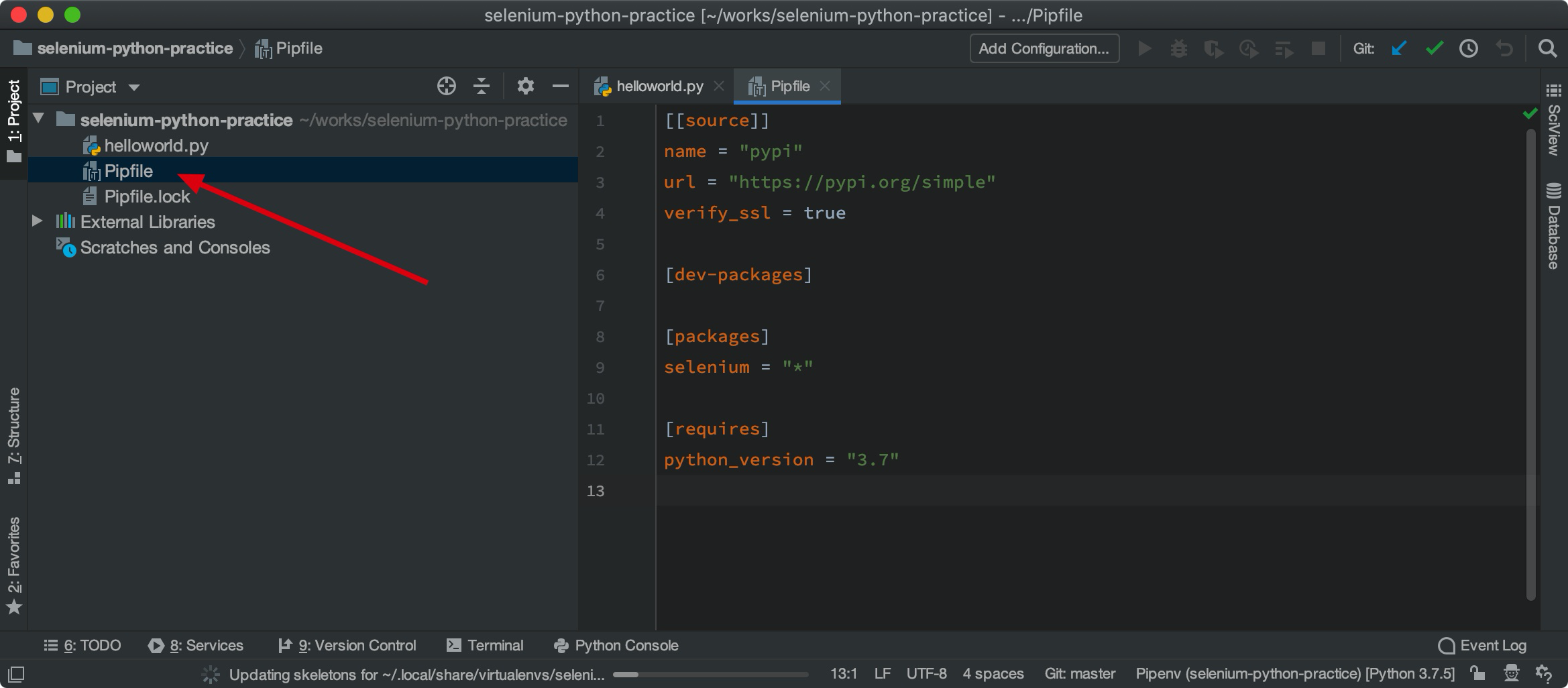Open the 9: Version Control tool window
Viewport: 1568px width, 688px height.
(347, 645)
